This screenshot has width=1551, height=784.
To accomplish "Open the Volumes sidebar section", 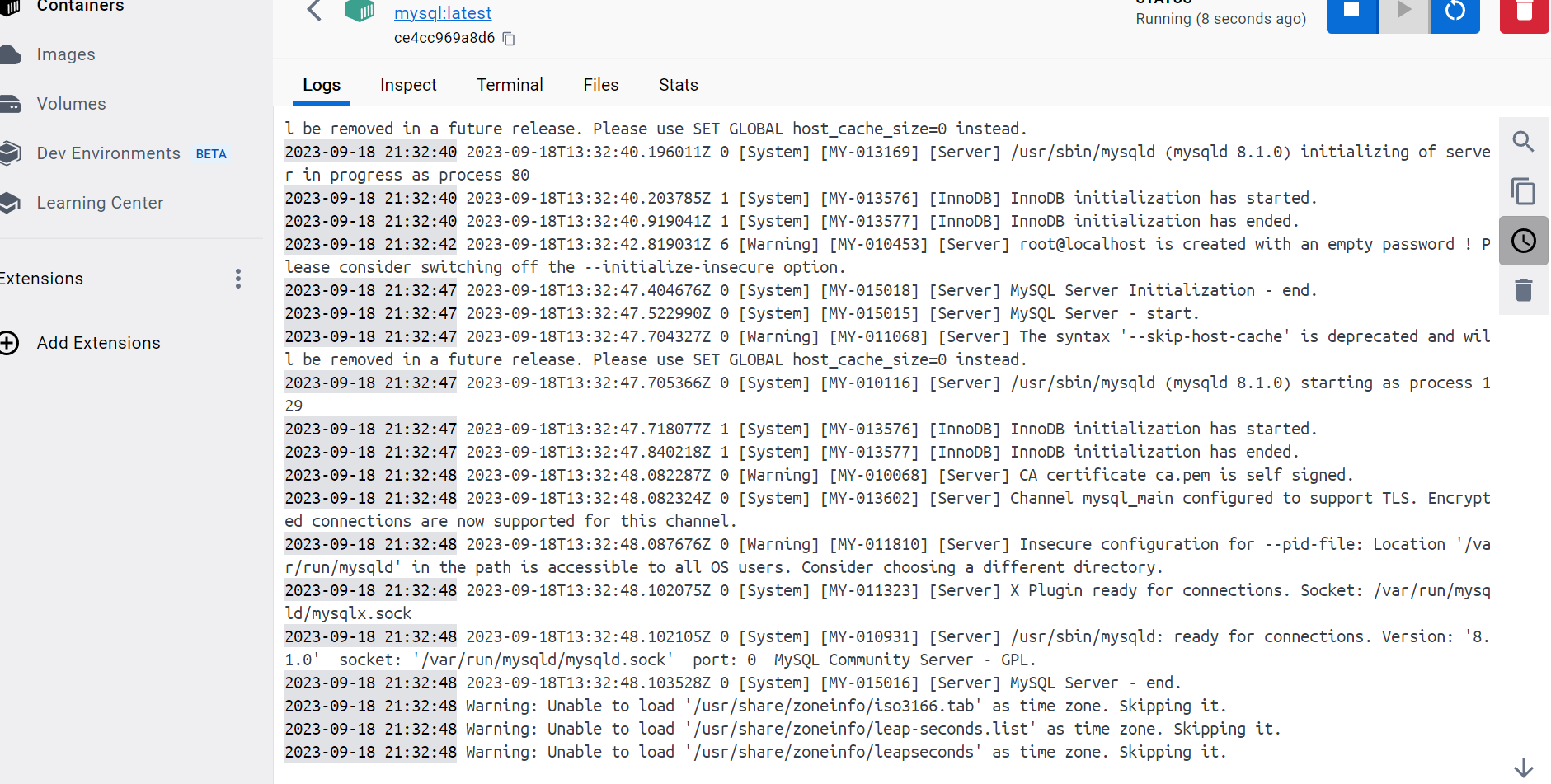I will [x=71, y=104].
